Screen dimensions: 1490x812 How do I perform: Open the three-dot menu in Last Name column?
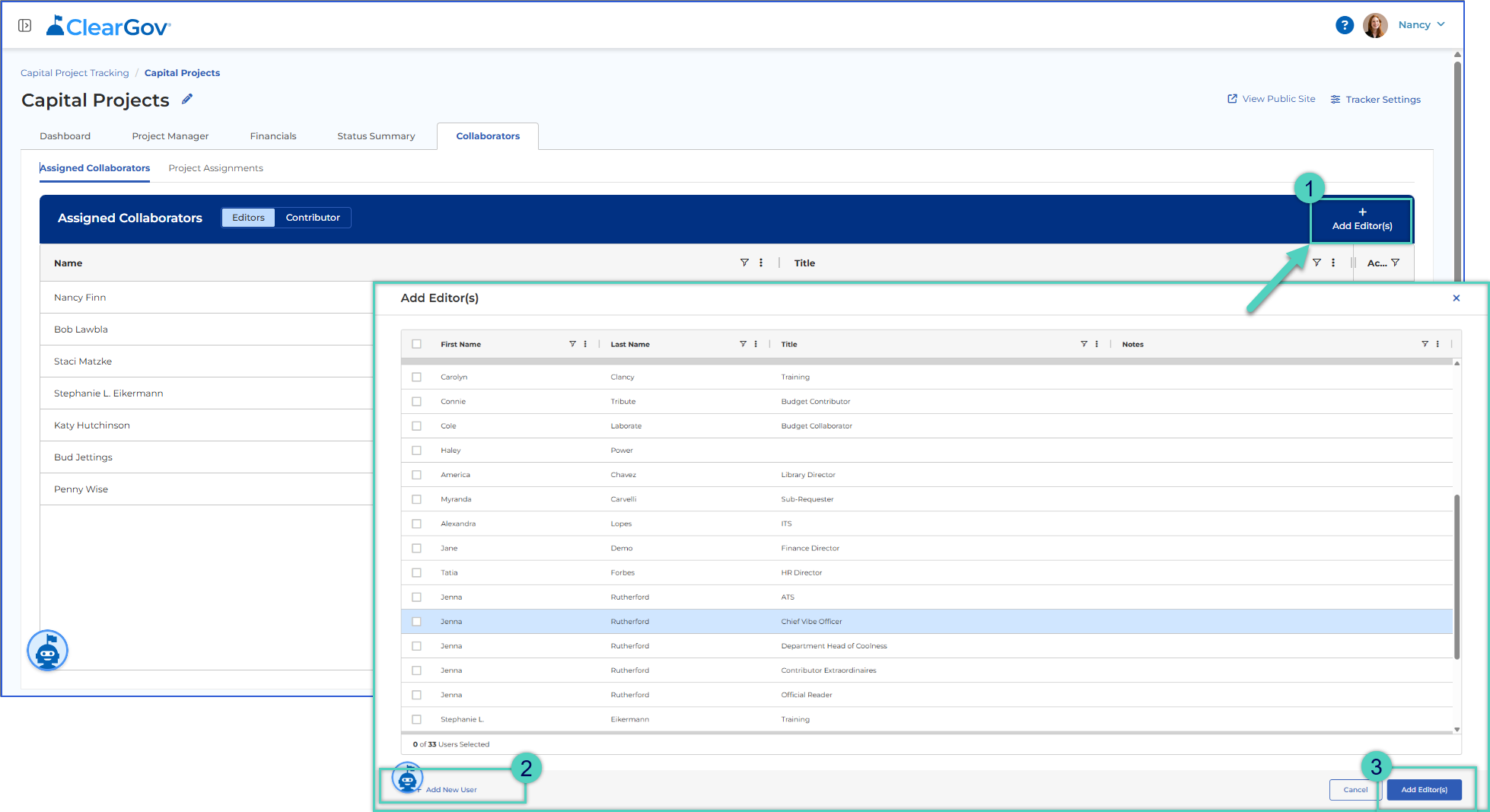click(756, 344)
